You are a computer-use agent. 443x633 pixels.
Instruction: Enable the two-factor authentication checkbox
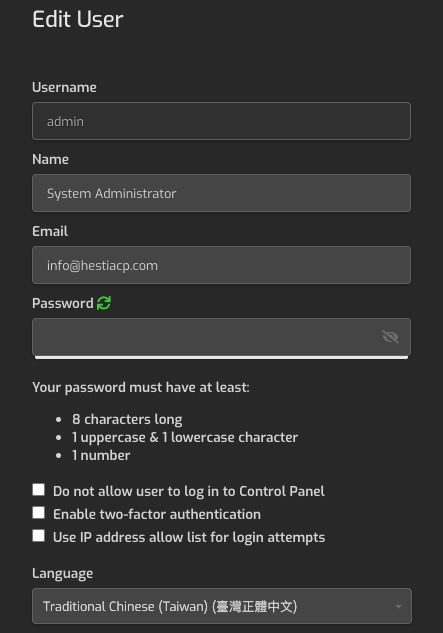point(38,513)
